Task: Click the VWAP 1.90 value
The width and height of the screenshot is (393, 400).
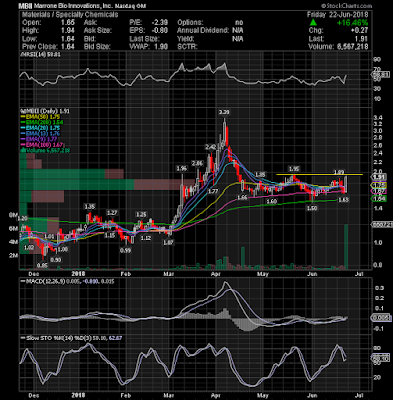Action: pyautogui.click(x=161, y=47)
